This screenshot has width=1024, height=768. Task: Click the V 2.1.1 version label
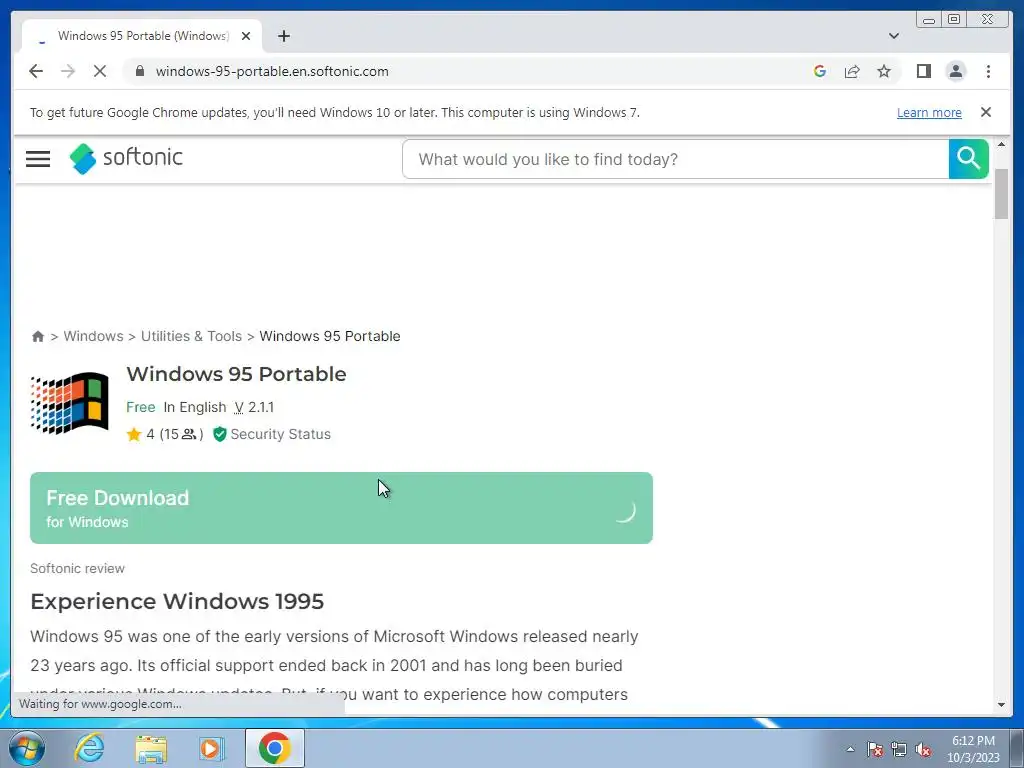click(254, 408)
